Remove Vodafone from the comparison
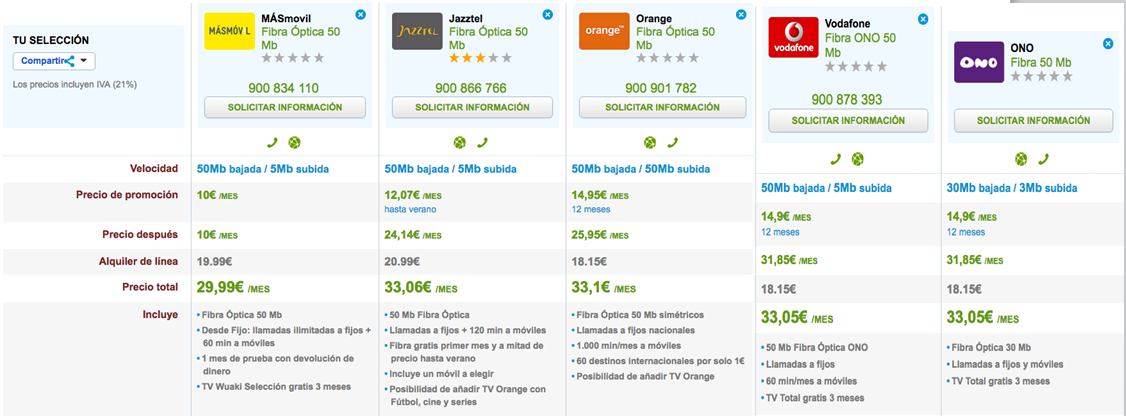Screen dimensions: 1126x416 pyautogui.click(x=923, y=19)
